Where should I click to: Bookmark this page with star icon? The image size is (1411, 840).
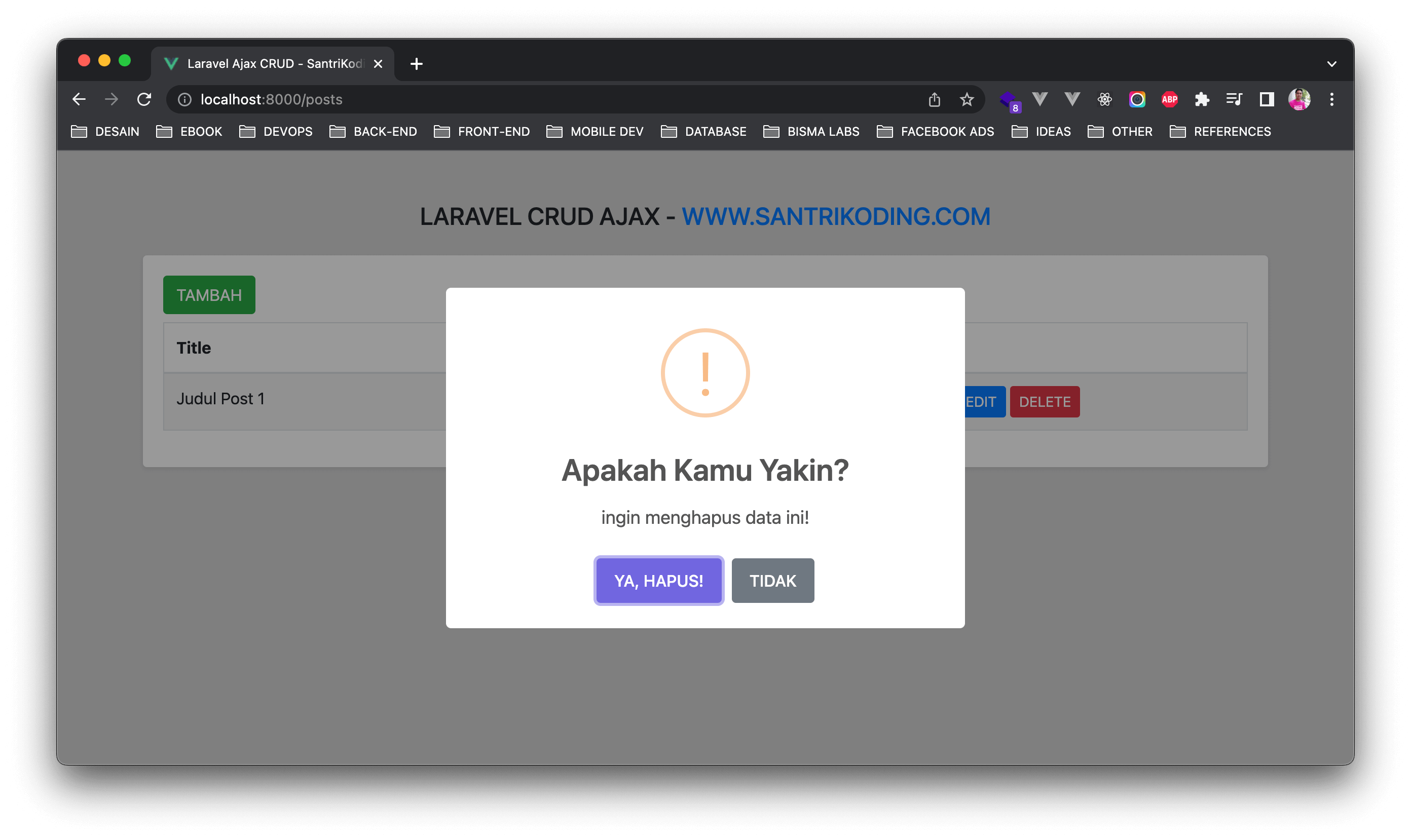click(967, 100)
